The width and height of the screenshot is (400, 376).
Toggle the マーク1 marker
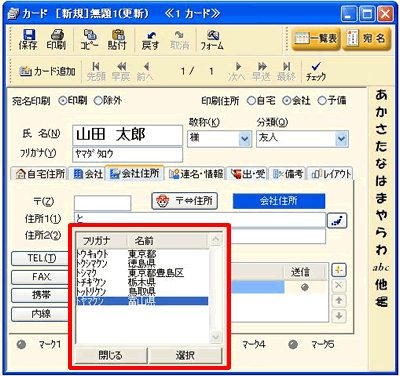[x=21, y=345]
